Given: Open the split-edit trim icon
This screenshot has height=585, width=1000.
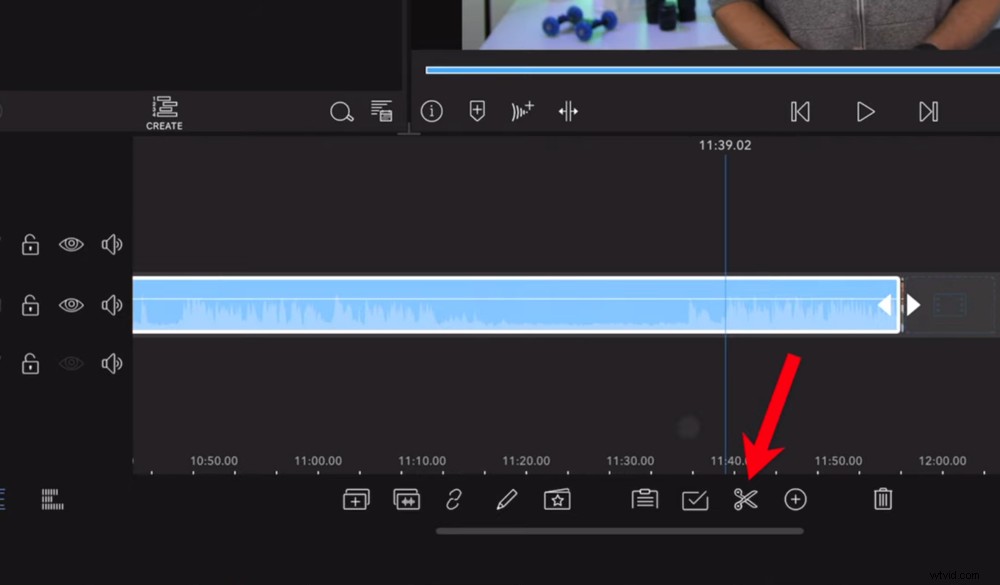Looking at the screenshot, I should [x=568, y=111].
